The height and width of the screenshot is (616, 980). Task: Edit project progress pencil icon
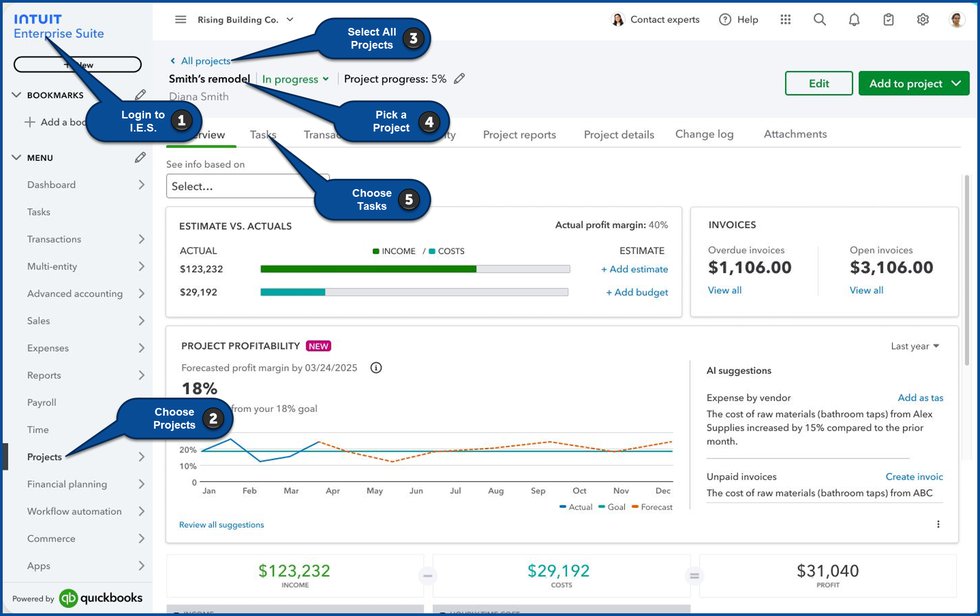pyautogui.click(x=459, y=79)
